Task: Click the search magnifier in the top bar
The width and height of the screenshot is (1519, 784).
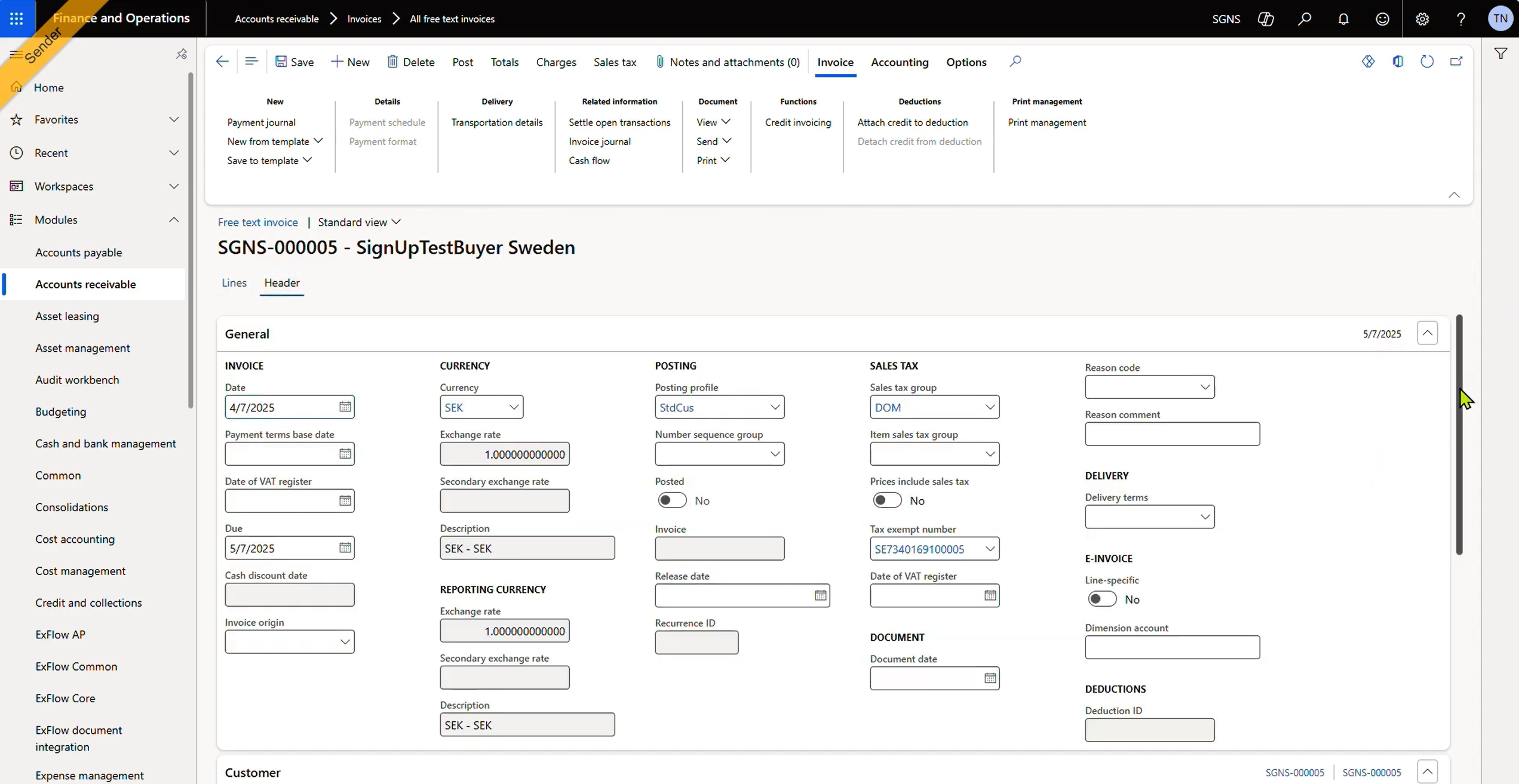Action: [x=1305, y=19]
